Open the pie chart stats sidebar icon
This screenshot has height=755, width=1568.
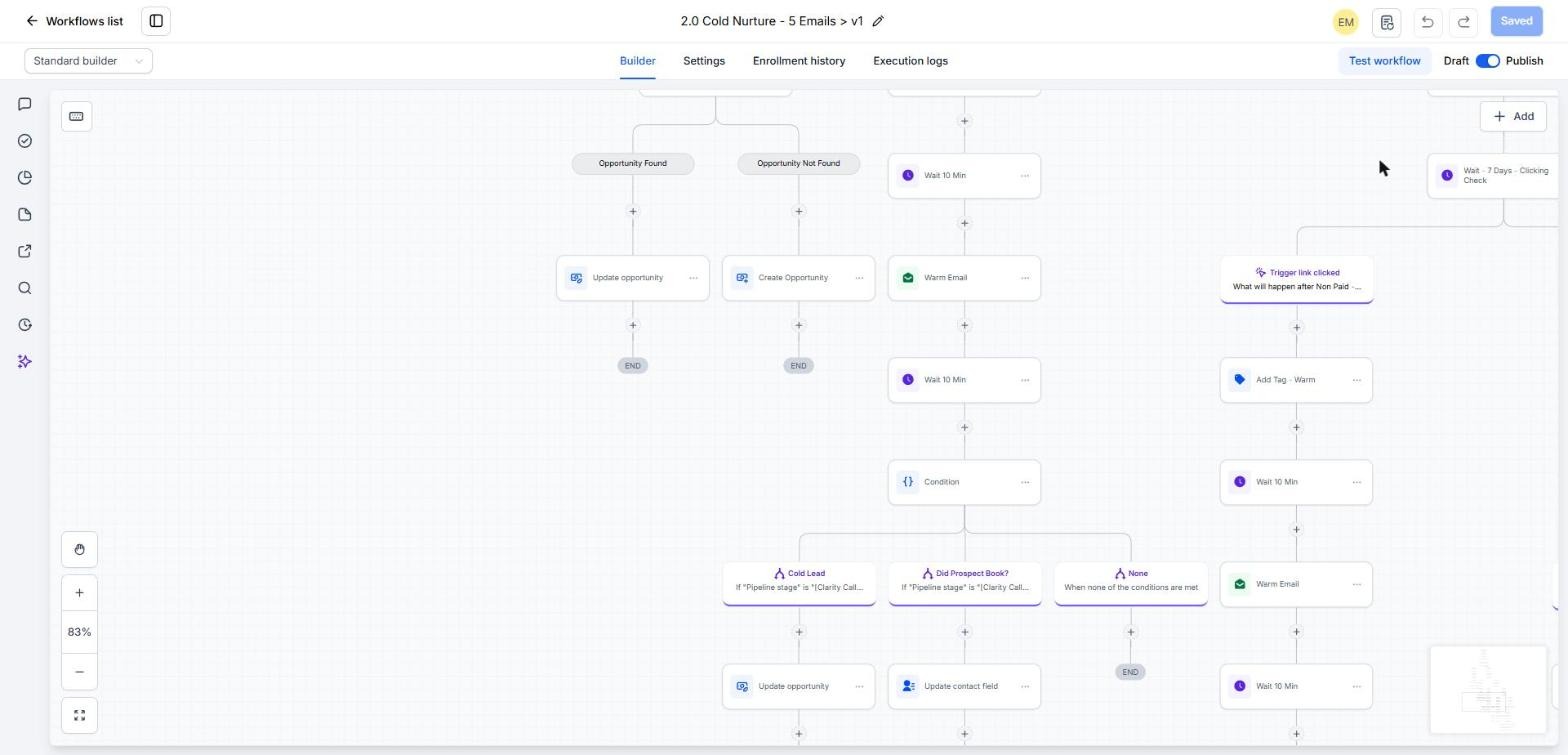(x=25, y=178)
